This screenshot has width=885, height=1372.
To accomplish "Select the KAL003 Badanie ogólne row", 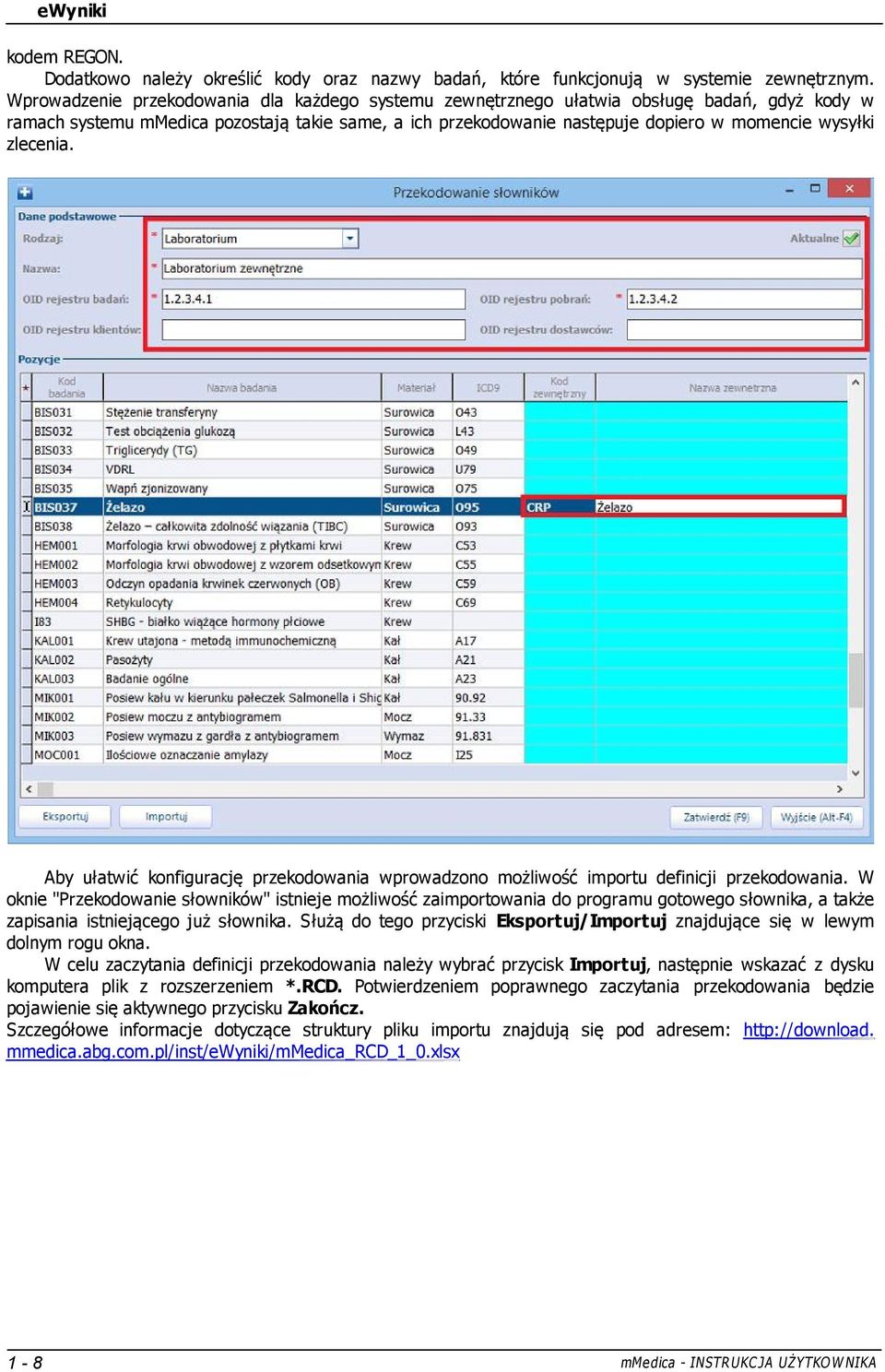I will point(434,679).
